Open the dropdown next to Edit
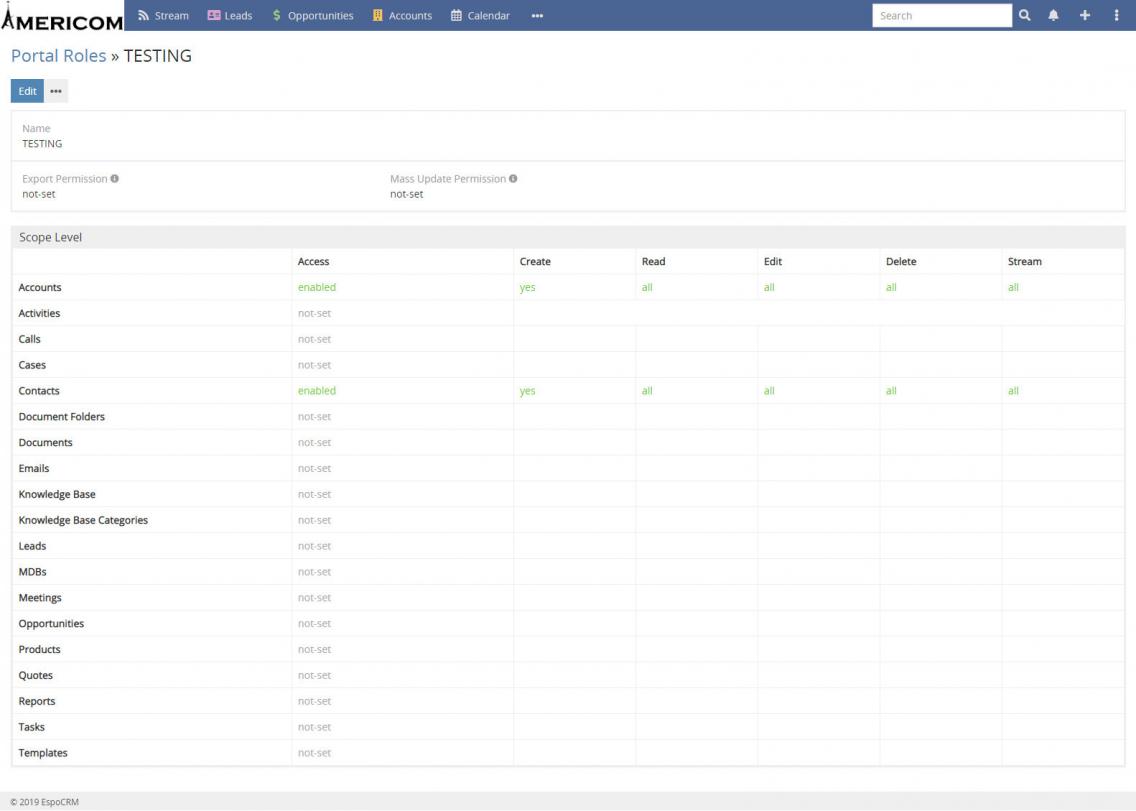 [56, 91]
